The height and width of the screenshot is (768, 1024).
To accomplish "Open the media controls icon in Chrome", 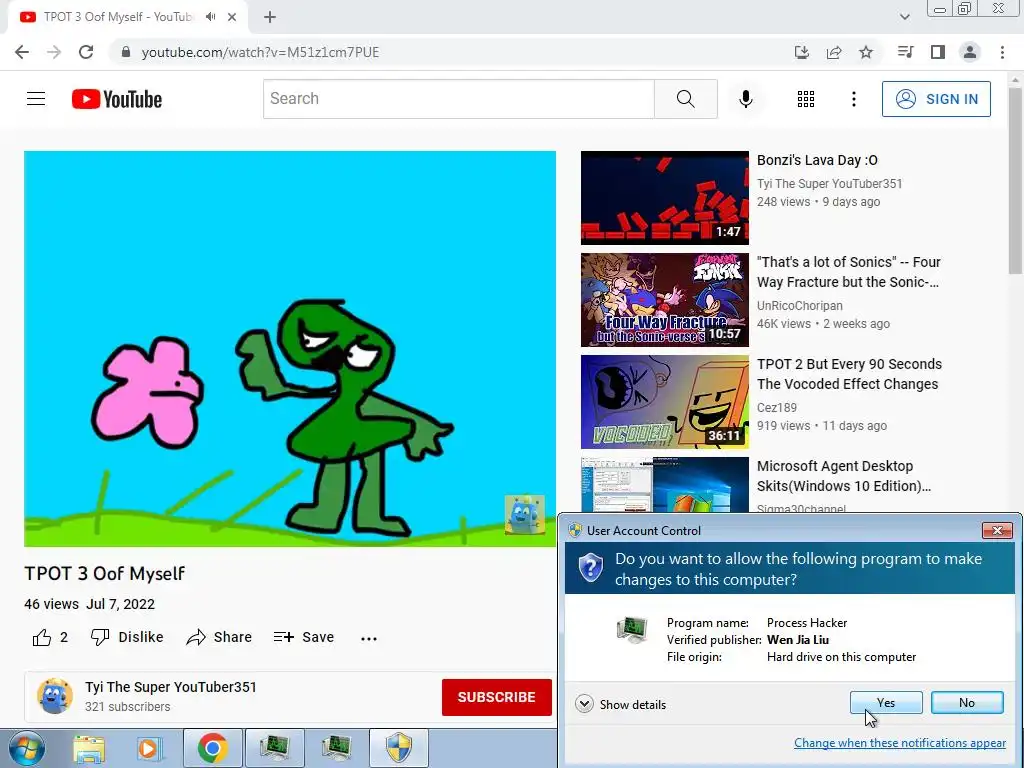I will (x=905, y=52).
